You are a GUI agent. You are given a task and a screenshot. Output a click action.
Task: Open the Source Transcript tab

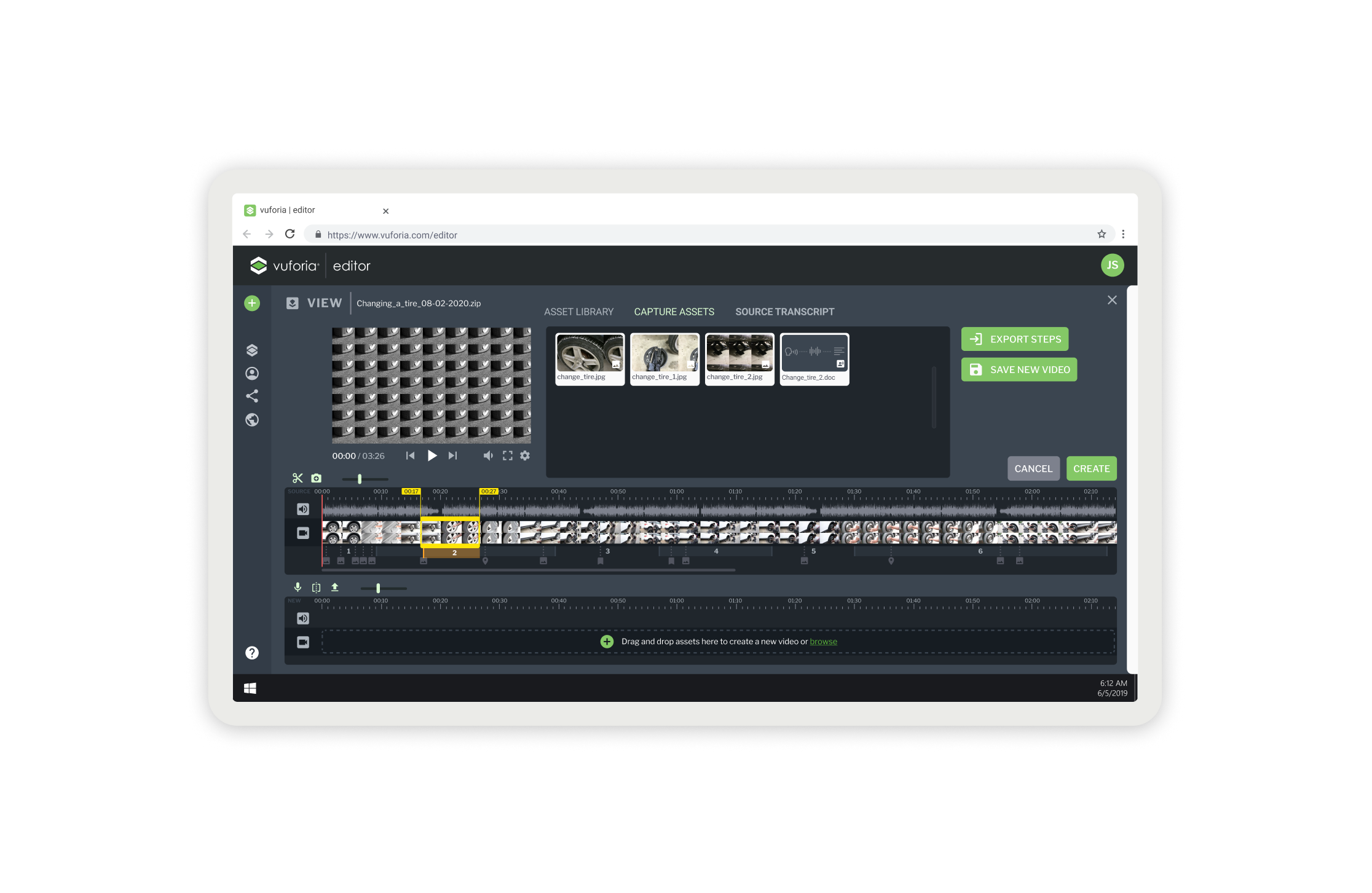784,312
